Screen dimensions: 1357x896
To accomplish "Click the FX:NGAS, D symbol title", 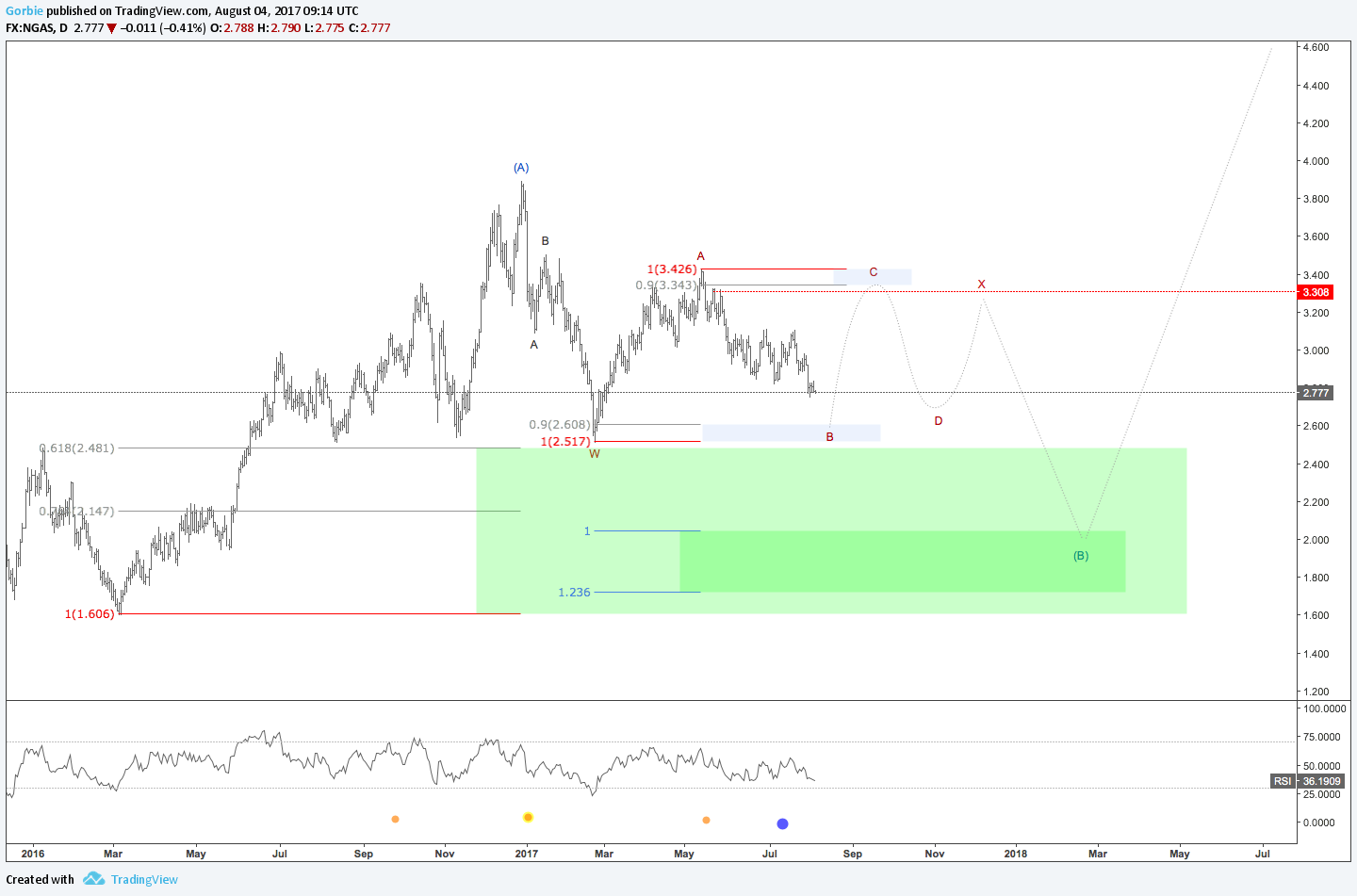I will [37, 28].
